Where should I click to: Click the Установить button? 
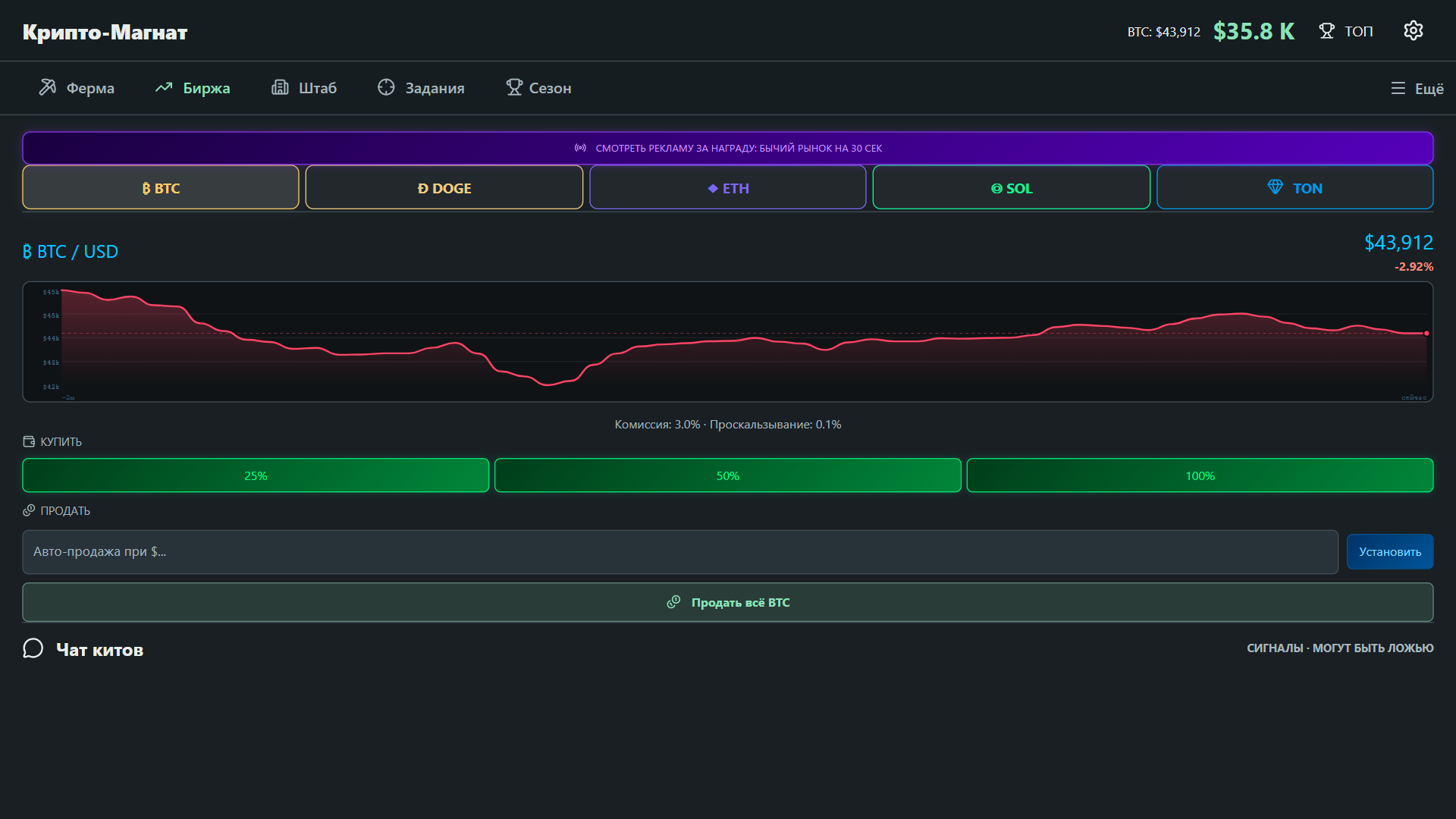coord(1390,551)
